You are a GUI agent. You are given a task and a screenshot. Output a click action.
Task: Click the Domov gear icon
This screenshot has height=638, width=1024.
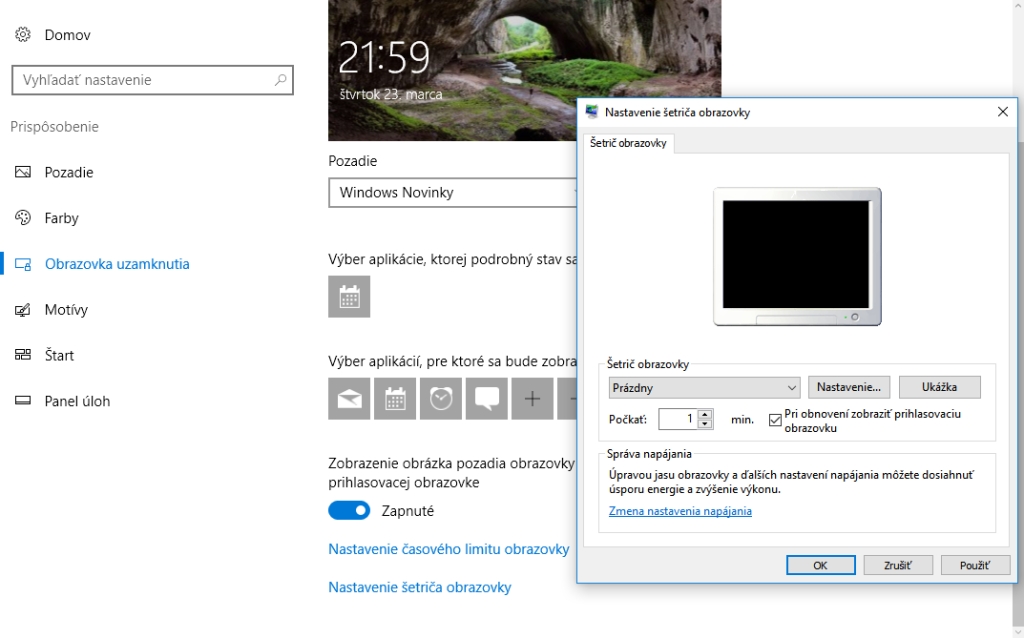[23, 35]
